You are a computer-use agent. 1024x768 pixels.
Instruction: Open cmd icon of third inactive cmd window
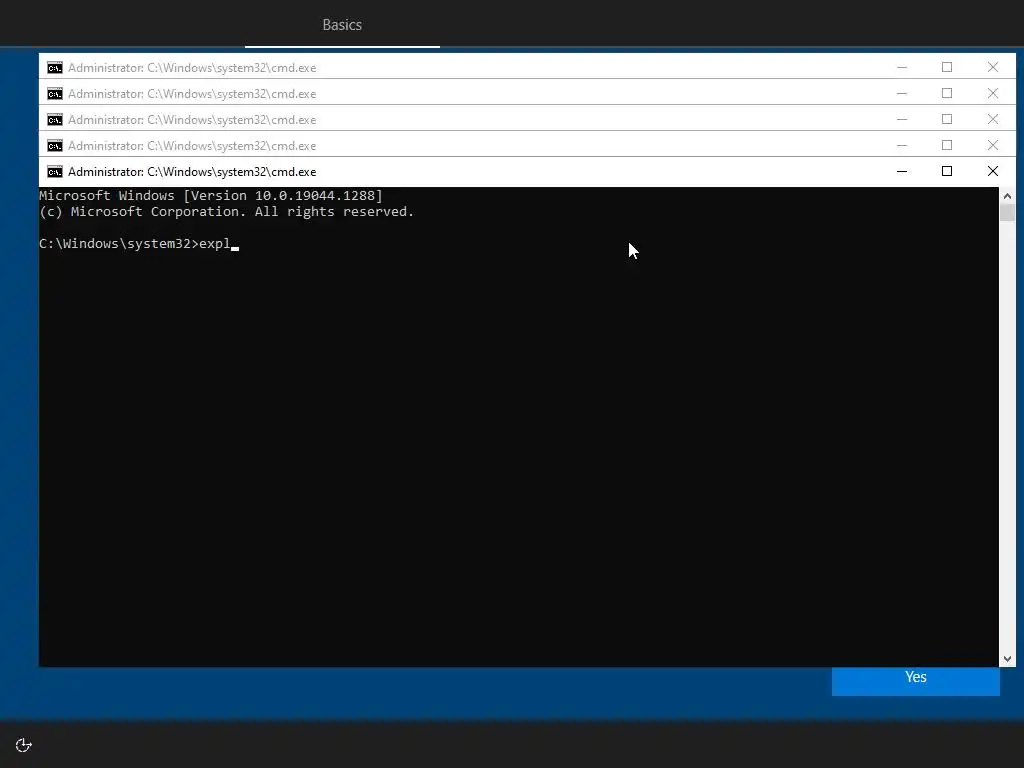tap(55, 120)
